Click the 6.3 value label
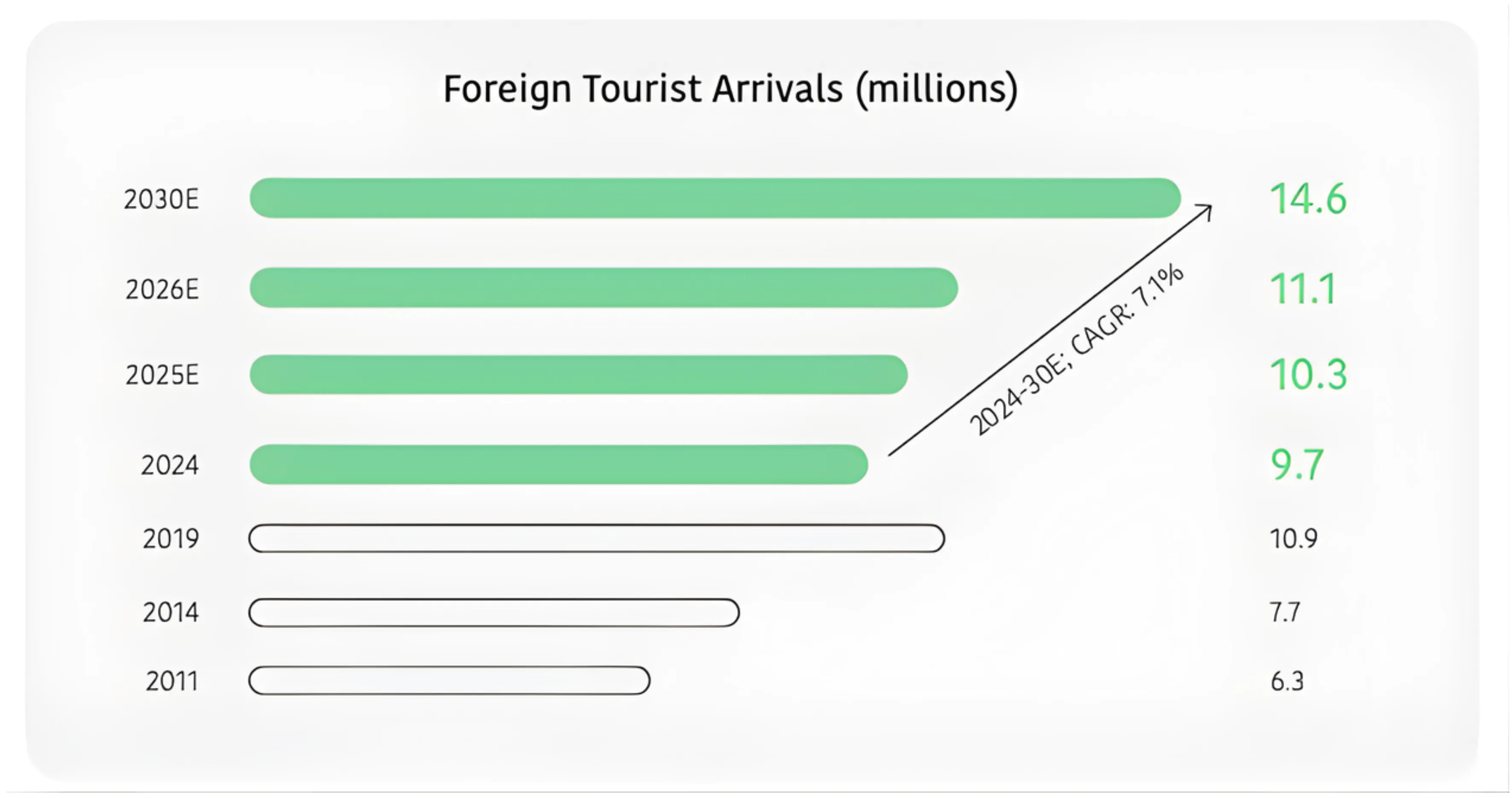Image resolution: width=1512 pixels, height=798 pixels. [x=1287, y=681]
